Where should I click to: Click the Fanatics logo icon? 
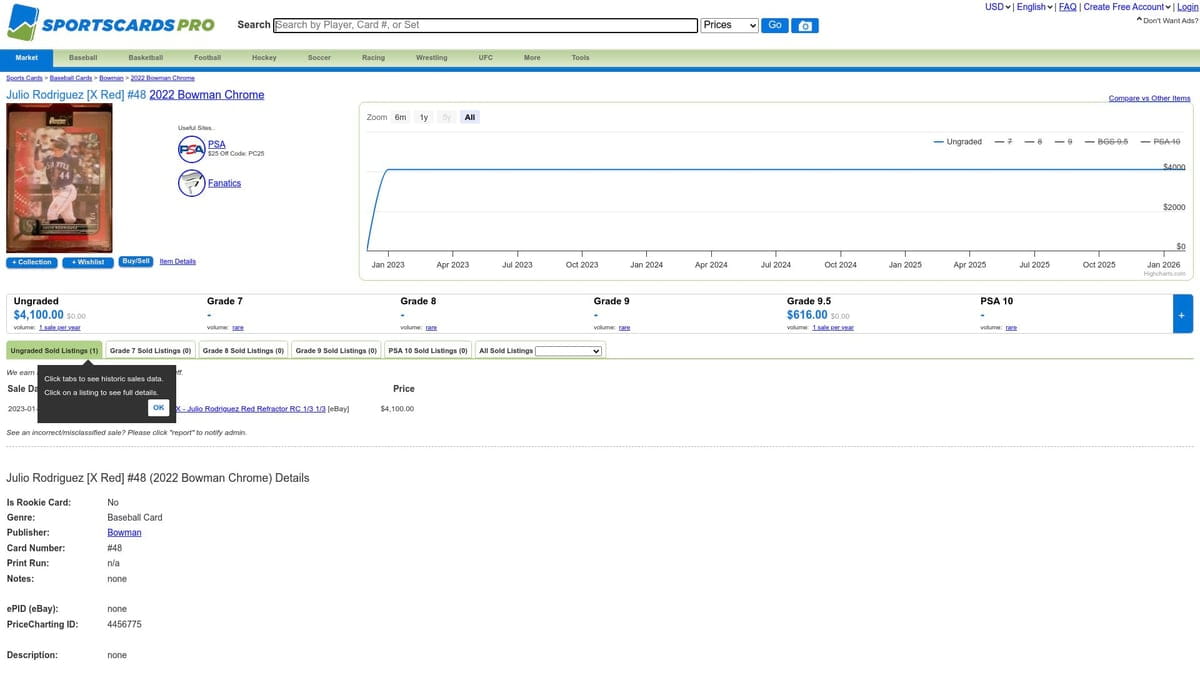click(191, 183)
